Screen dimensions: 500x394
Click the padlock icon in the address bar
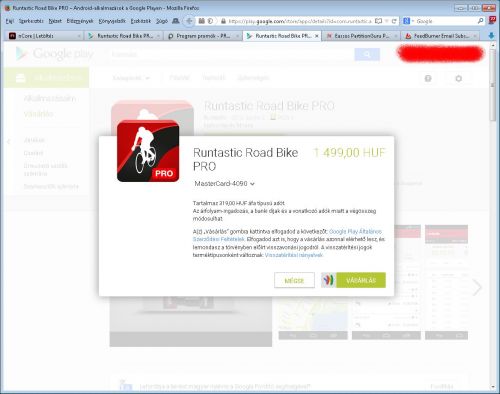coord(223,21)
